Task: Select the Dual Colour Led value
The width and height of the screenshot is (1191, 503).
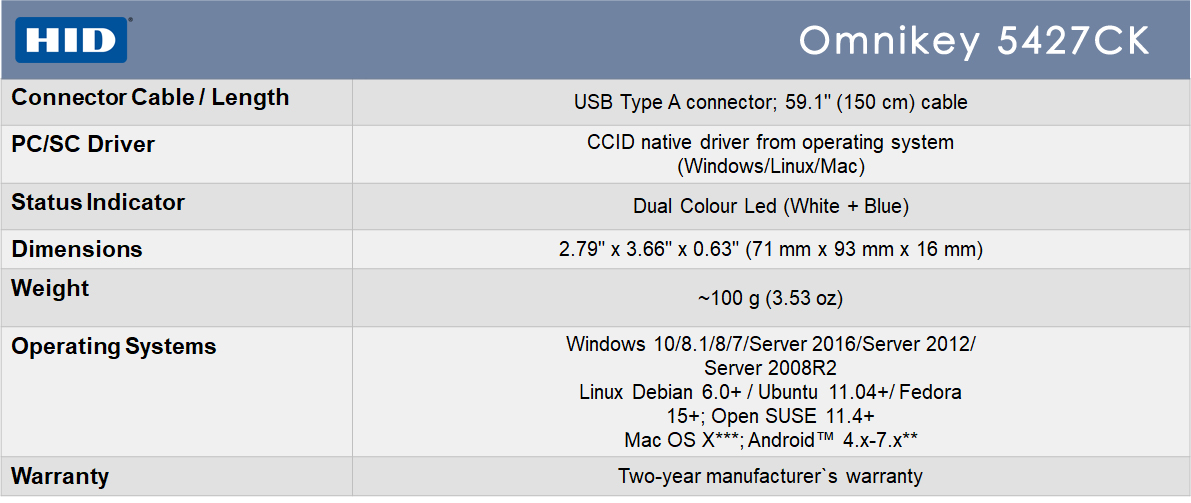Action: 771,206
